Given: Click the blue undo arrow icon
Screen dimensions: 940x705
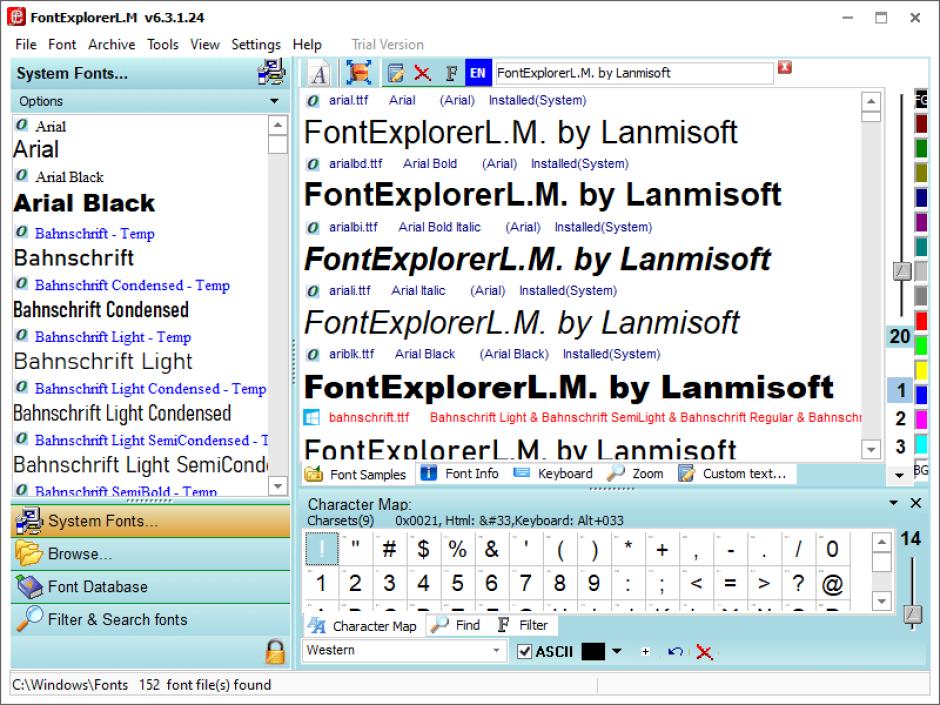Looking at the screenshot, I should (x=676, y=652).
